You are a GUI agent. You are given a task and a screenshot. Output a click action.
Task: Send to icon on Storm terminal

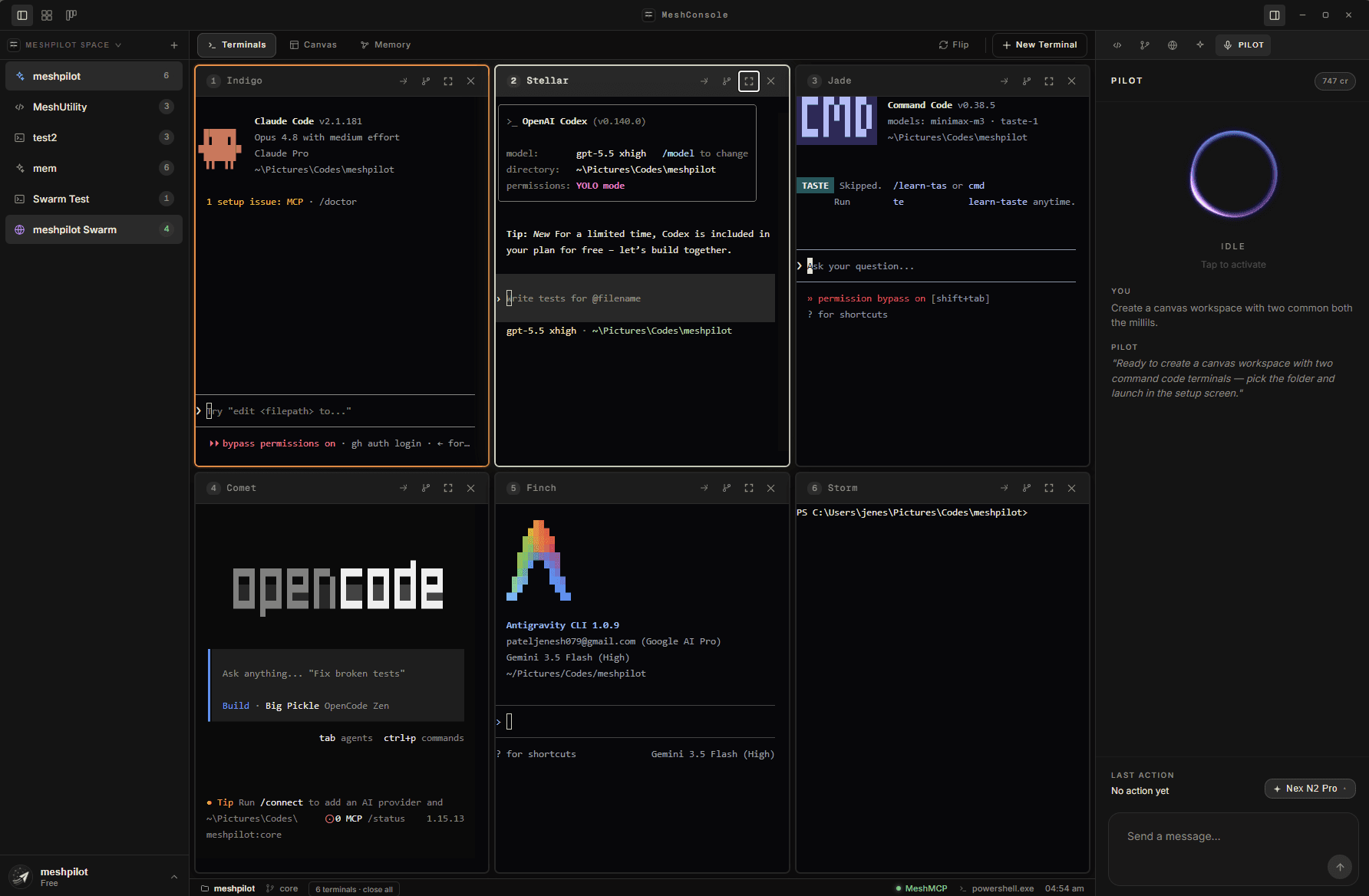pyautogui.click(x=1004, y=489)
